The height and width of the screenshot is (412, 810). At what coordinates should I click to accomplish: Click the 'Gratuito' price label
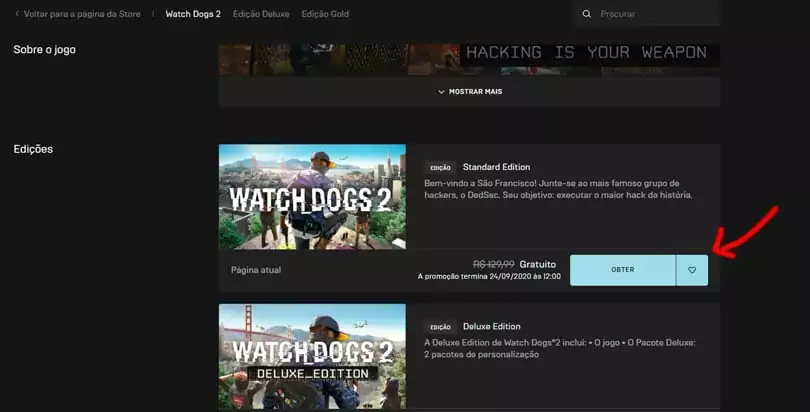[538, 264]
